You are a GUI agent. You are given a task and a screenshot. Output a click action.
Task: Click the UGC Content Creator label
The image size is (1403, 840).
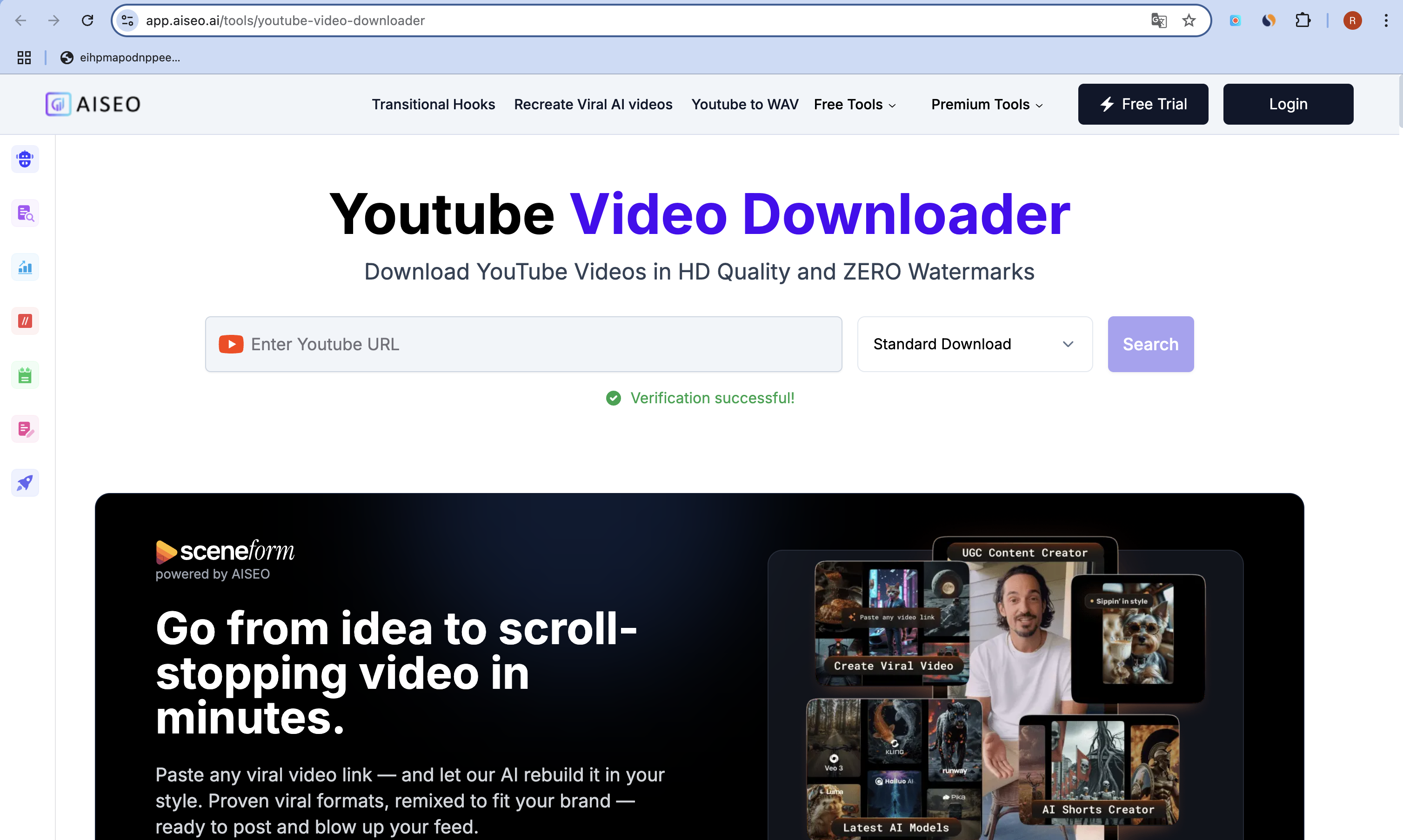[x=1024, y=553]
